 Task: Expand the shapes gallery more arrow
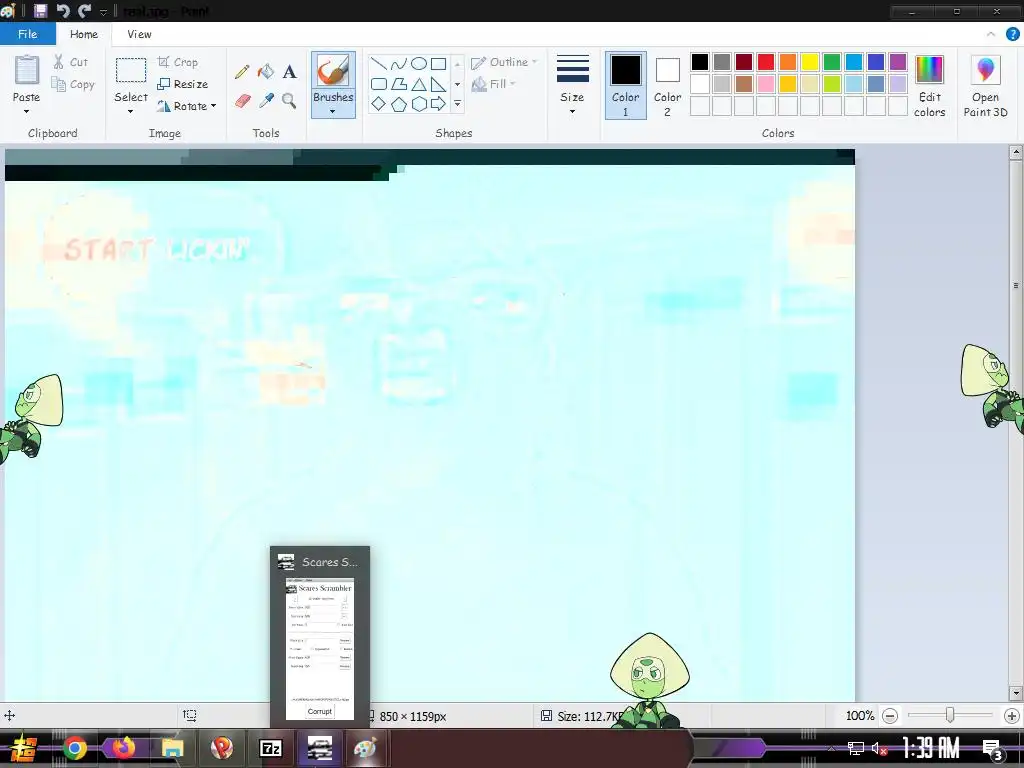(457, 103)
